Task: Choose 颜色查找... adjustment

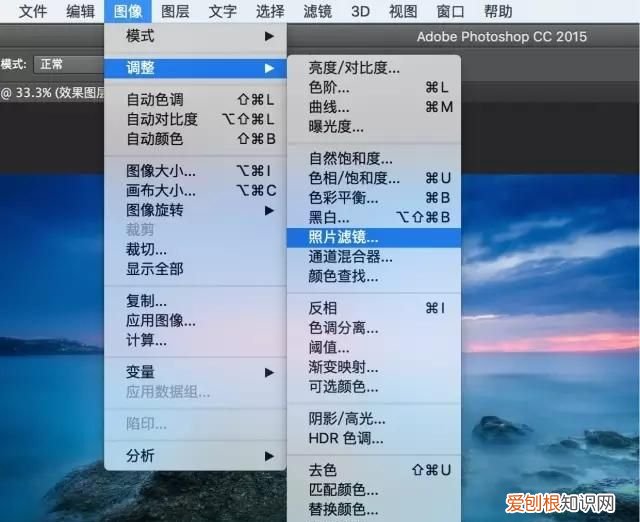Action: point(374,277)
